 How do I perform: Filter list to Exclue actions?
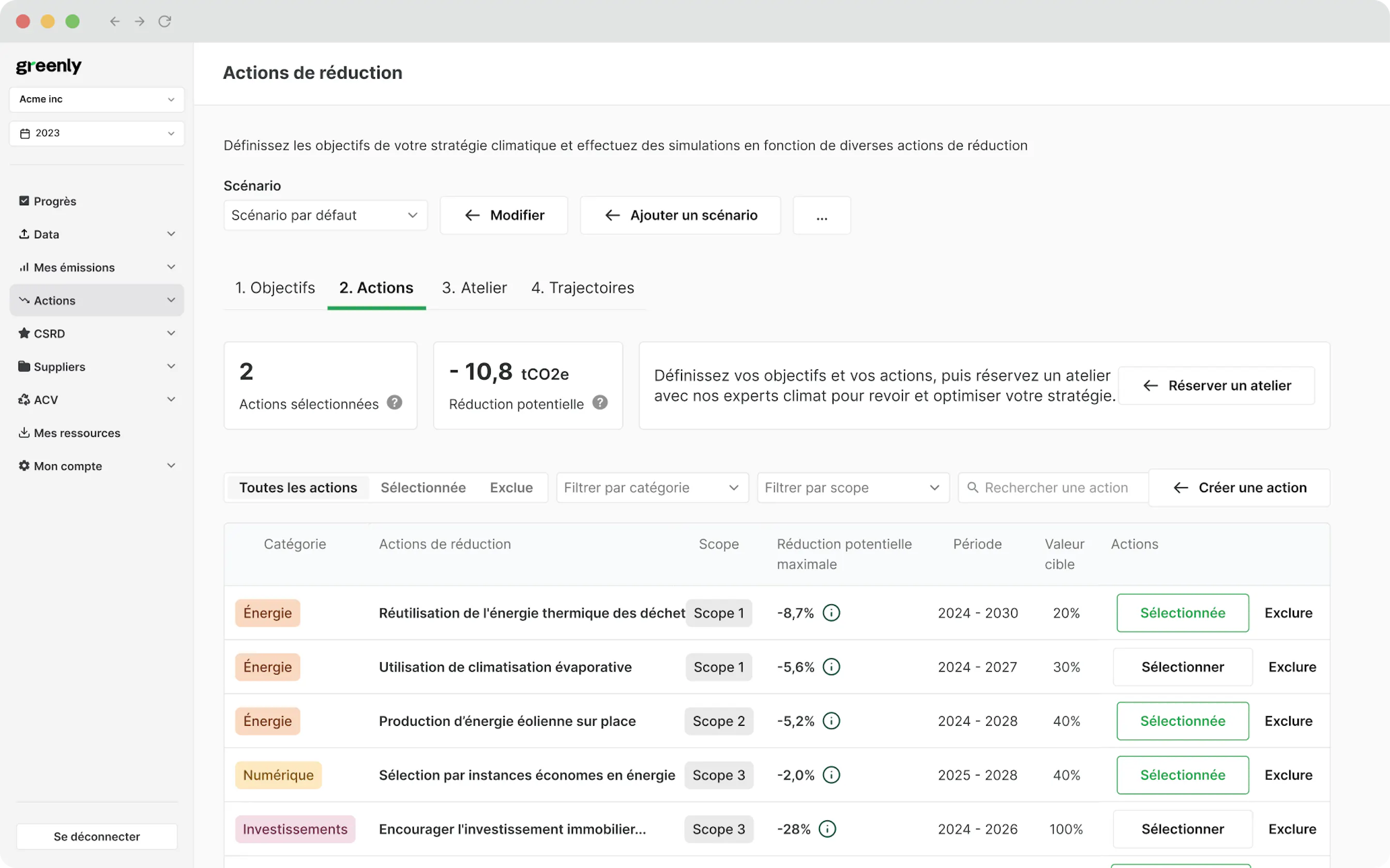click(511, 488)
